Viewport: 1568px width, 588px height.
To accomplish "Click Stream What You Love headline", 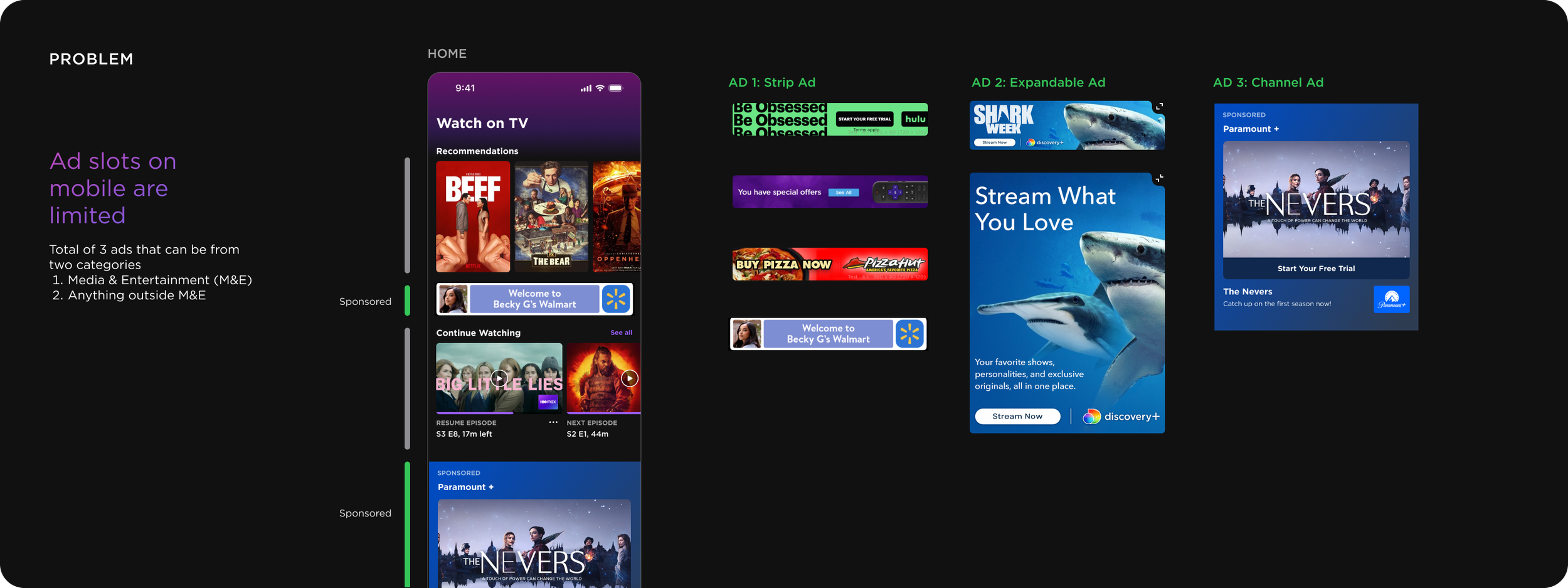I will tap(1045, 209).
